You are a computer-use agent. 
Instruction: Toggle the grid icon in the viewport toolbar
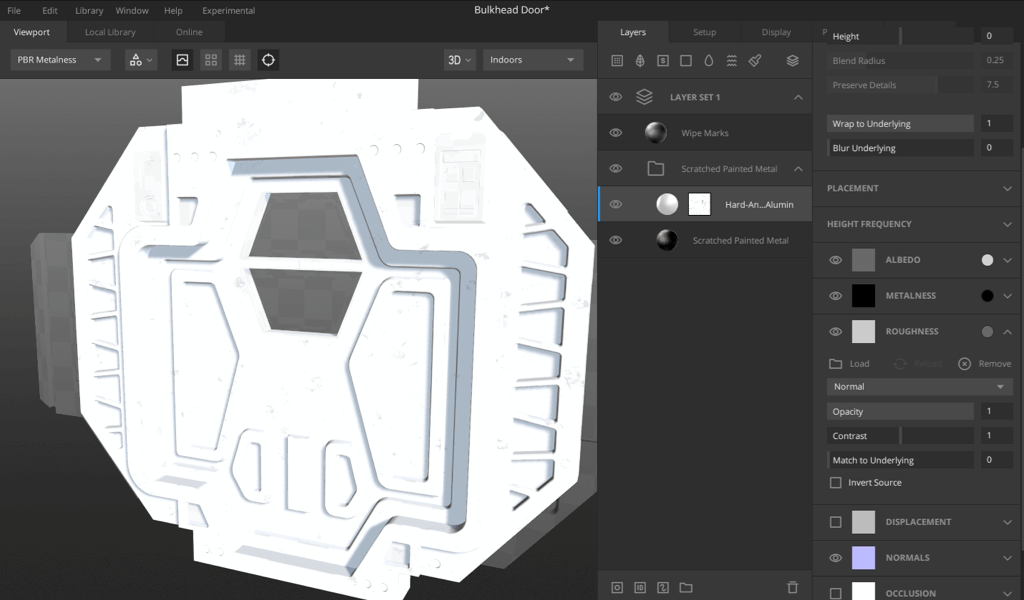pyautogui.click(x=240, y=60)
